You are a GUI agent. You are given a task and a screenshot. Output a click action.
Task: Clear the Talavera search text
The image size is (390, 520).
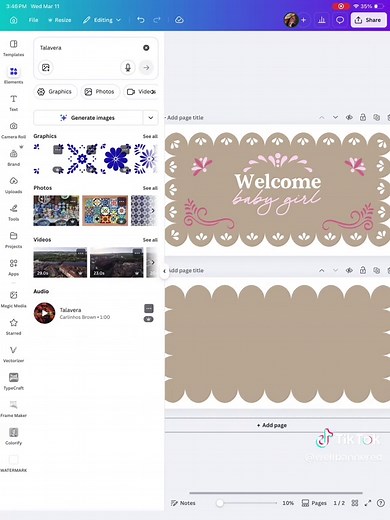pos(146,48)
